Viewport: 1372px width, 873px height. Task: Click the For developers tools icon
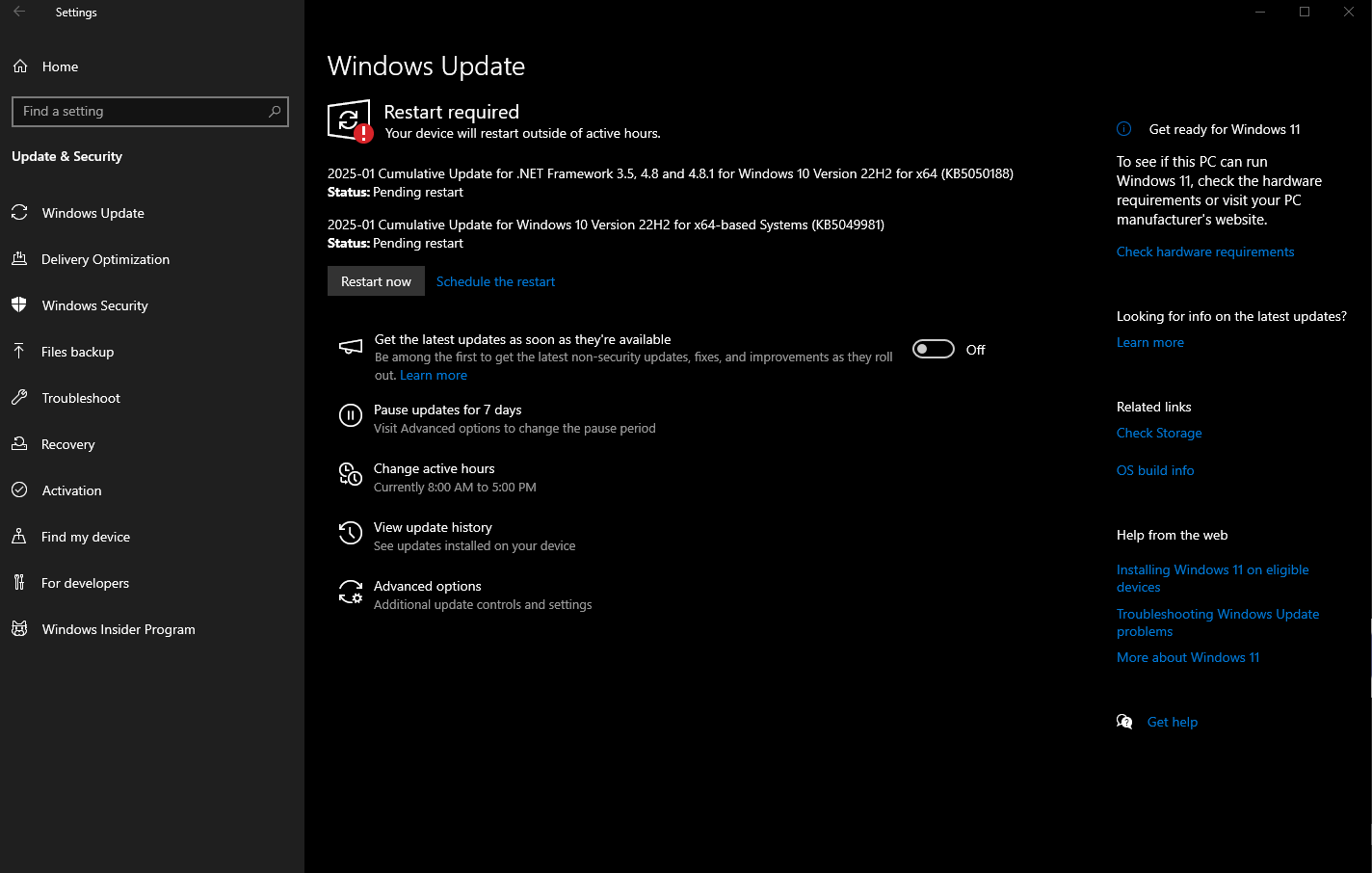tap(19, 583)
